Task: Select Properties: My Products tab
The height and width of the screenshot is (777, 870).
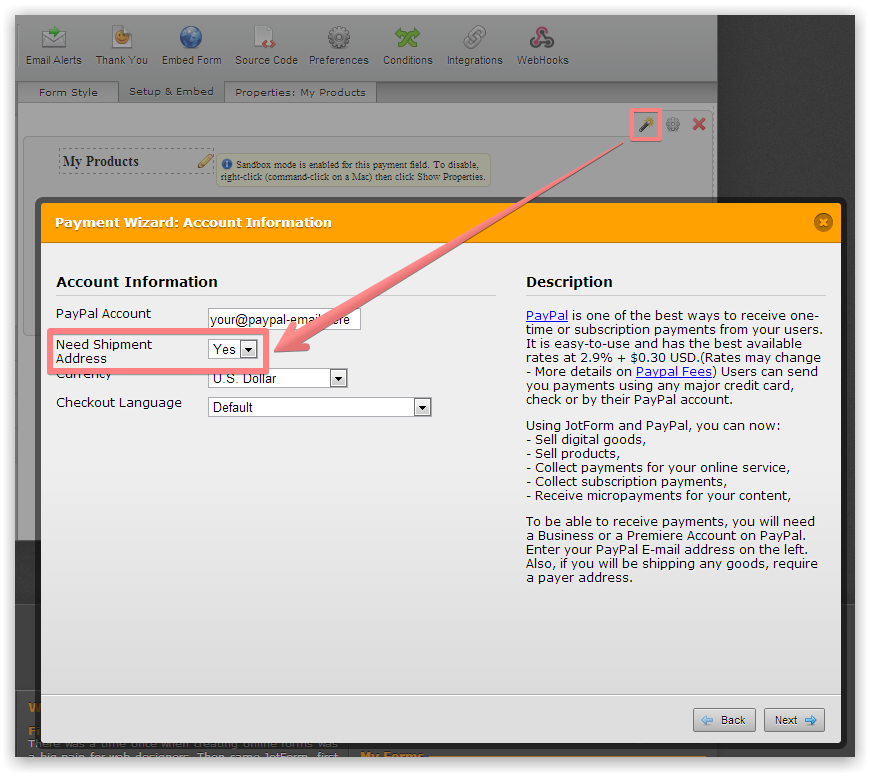Action: pyautogui.click(x=300, y=92)
